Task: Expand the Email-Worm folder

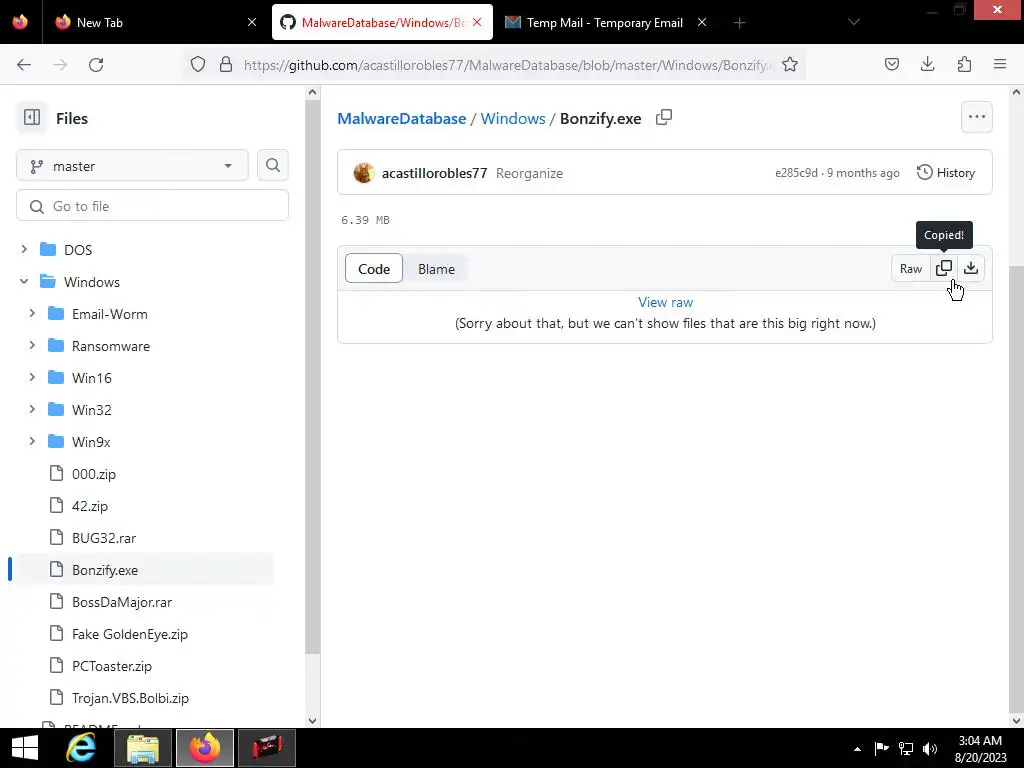Action: (32, 313)
